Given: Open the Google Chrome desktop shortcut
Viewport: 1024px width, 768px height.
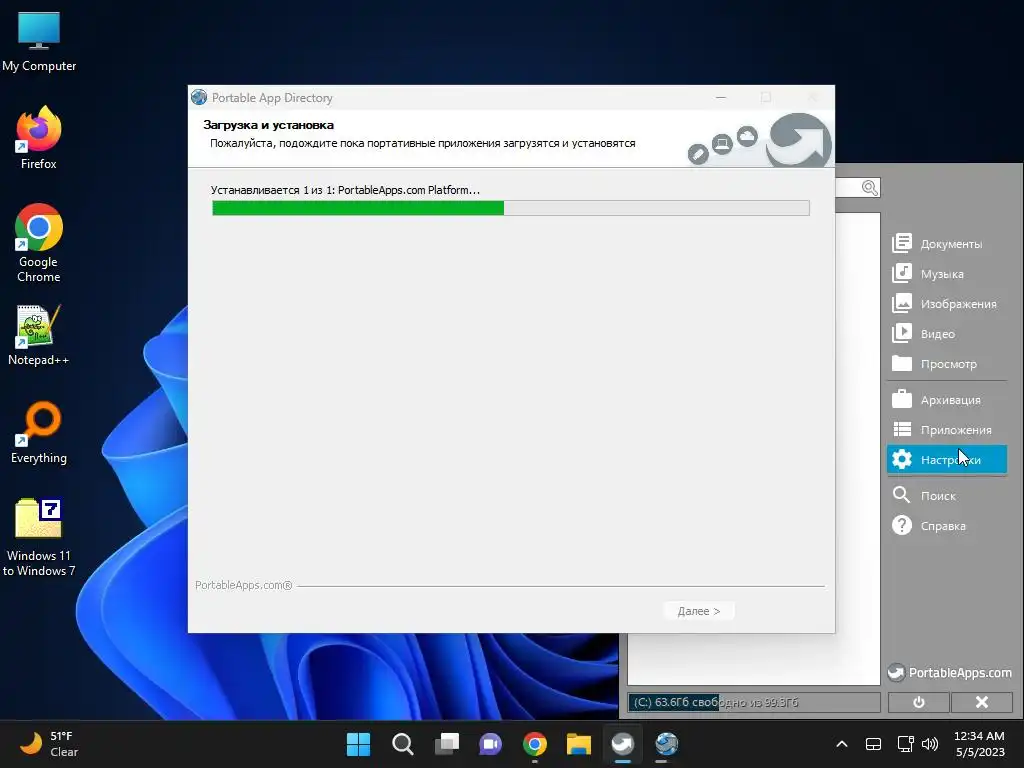Looking at the screenshot, I should tap(39, 243).
